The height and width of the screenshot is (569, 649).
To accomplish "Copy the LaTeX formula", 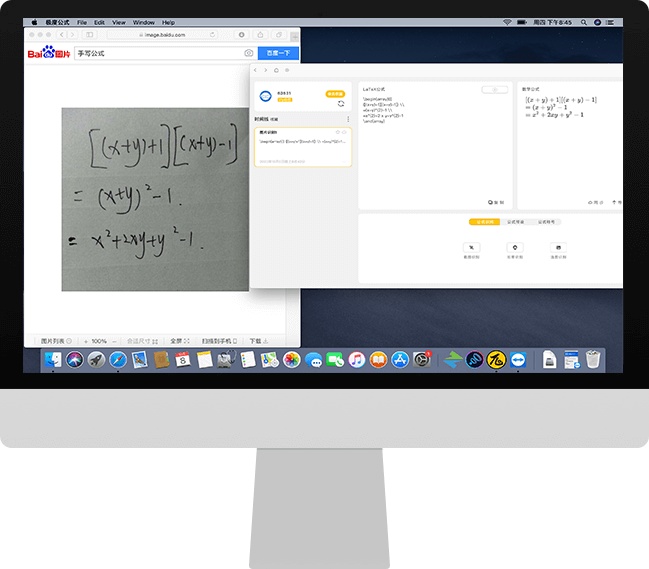I will point(496,202).
